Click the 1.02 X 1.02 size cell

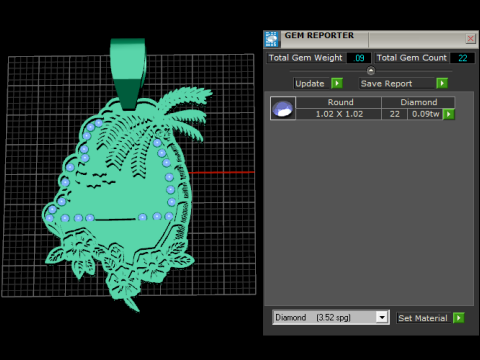[339, 114]
